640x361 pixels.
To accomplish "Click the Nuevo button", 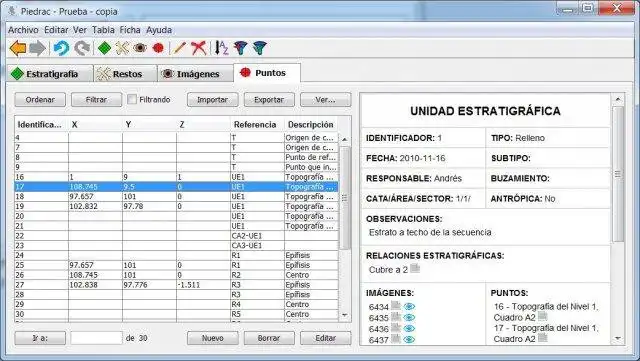I will 212,338.
